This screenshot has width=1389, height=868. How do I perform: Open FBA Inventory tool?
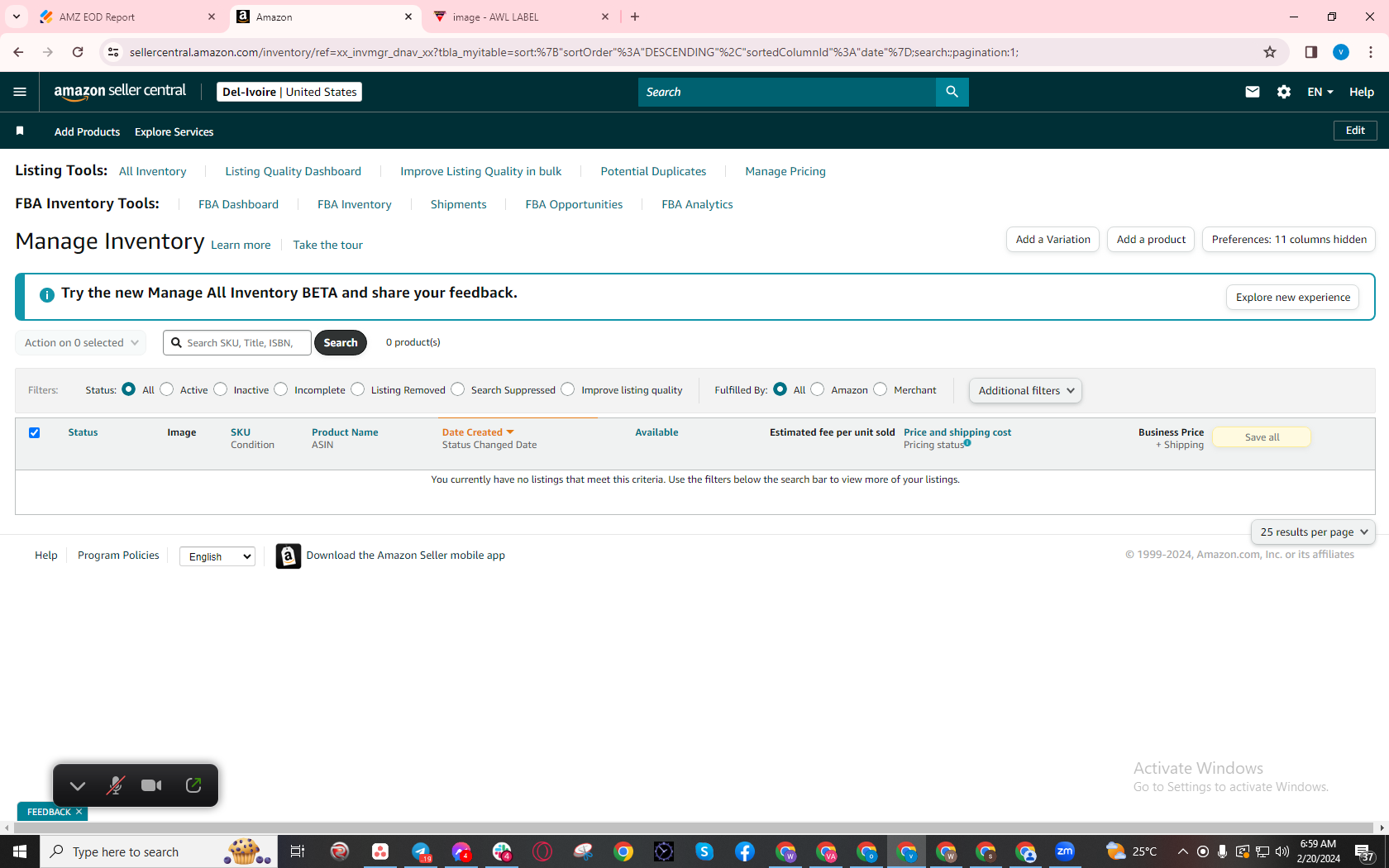coord(355,204)
